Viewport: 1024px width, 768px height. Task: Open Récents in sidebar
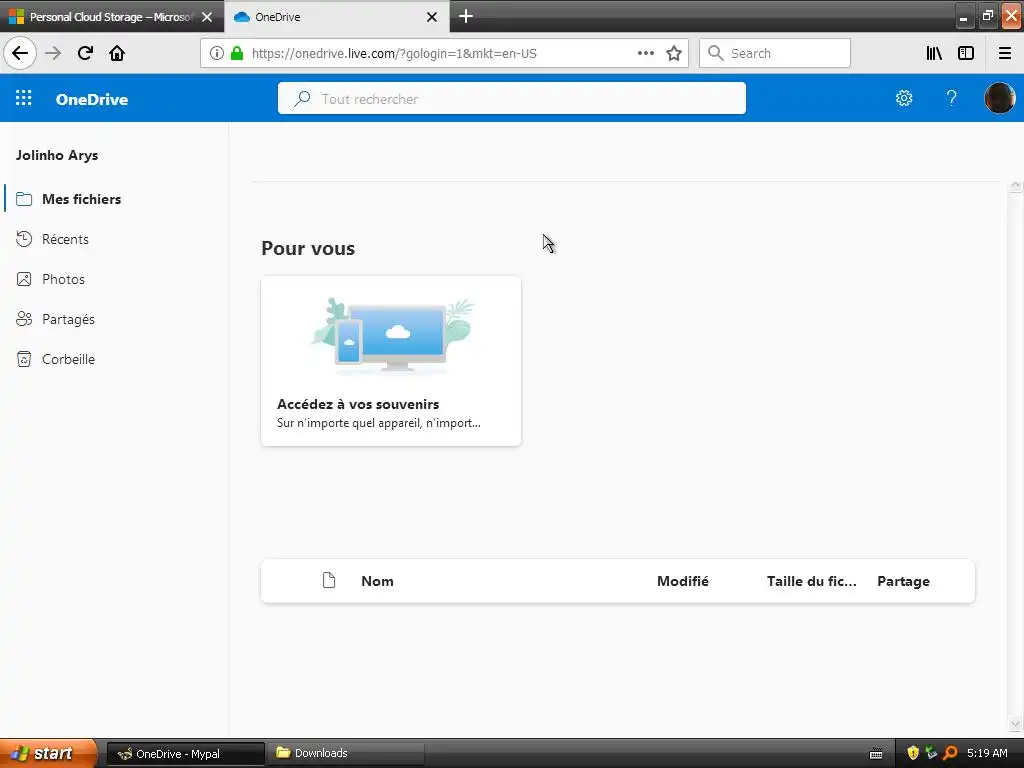point(65,239)
